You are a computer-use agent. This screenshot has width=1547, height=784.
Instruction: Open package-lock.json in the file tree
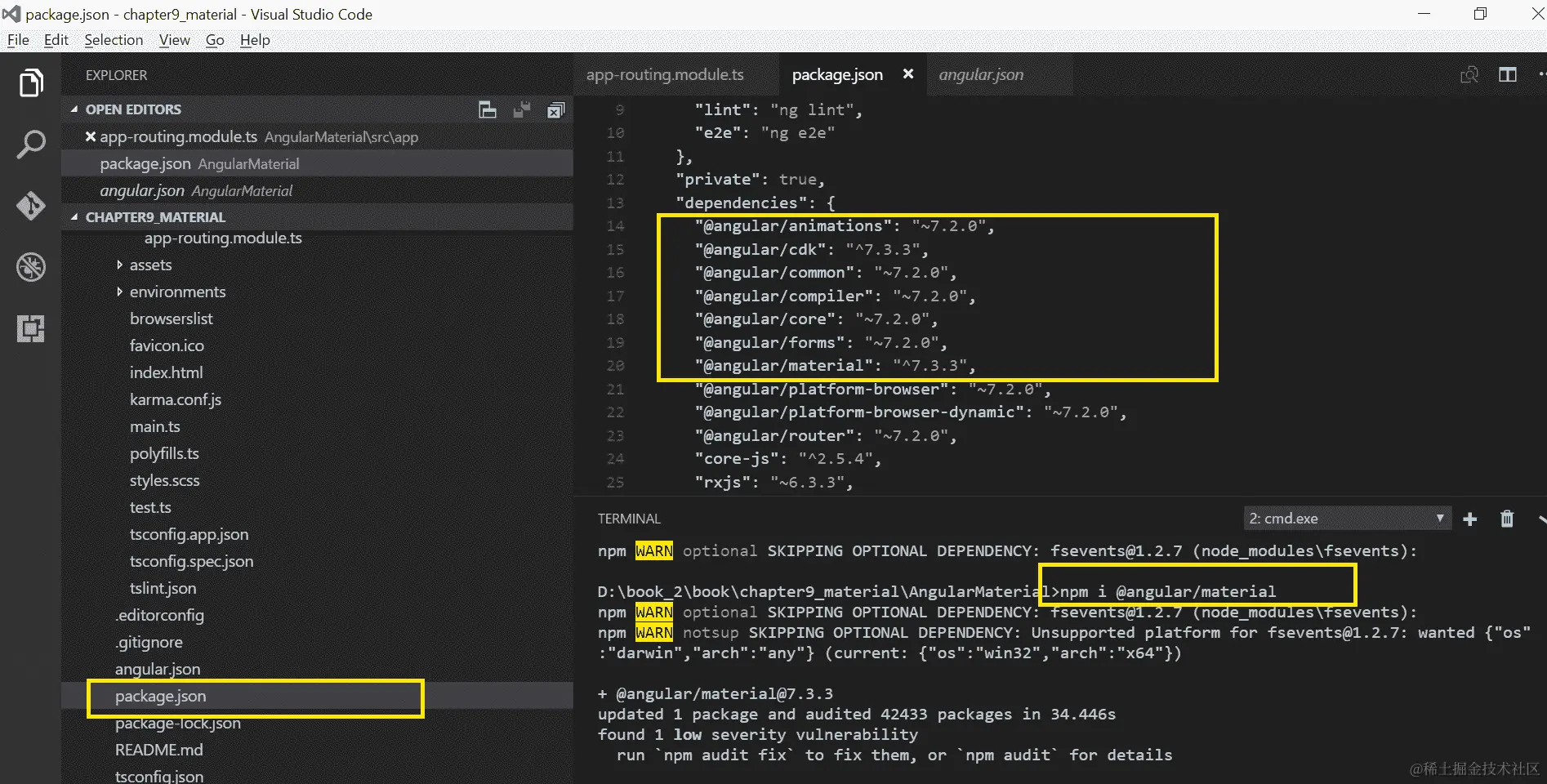[x=178, y=723]
